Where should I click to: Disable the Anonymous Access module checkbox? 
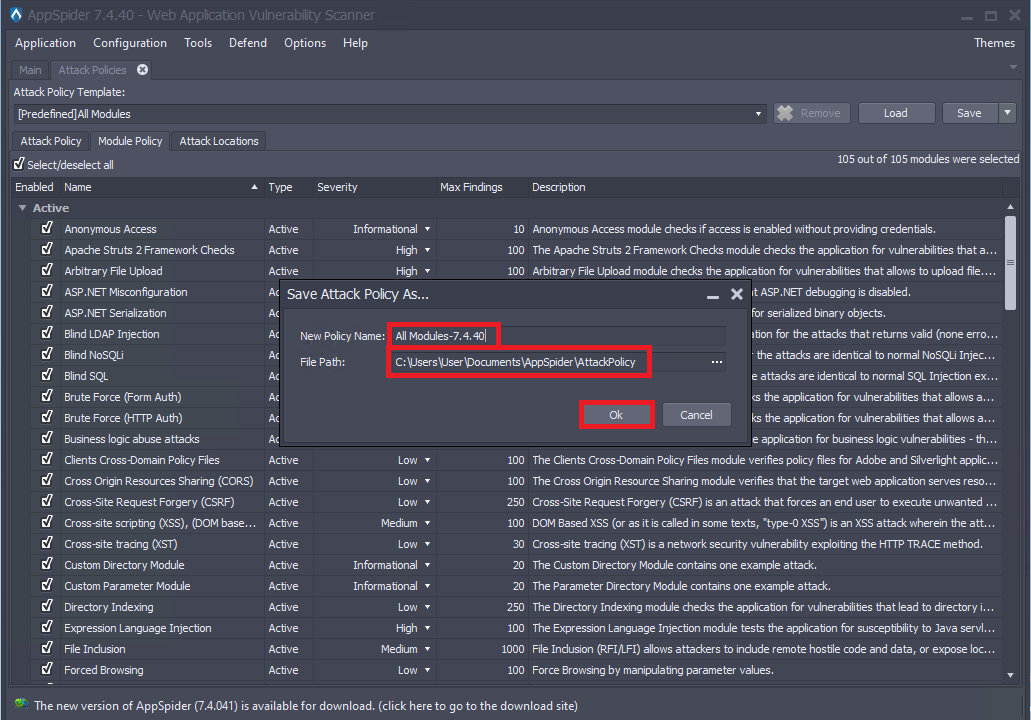47,228
